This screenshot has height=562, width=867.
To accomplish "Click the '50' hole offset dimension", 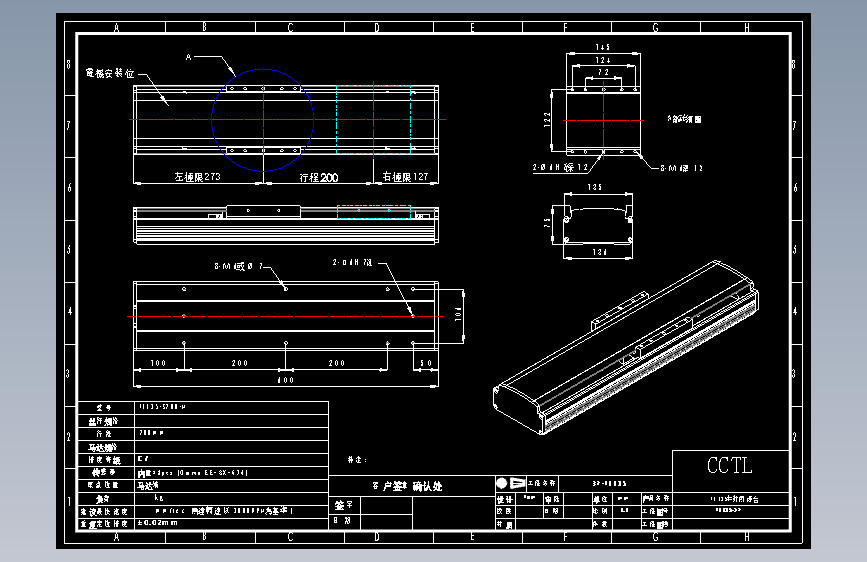I will (x=426, y=363).
